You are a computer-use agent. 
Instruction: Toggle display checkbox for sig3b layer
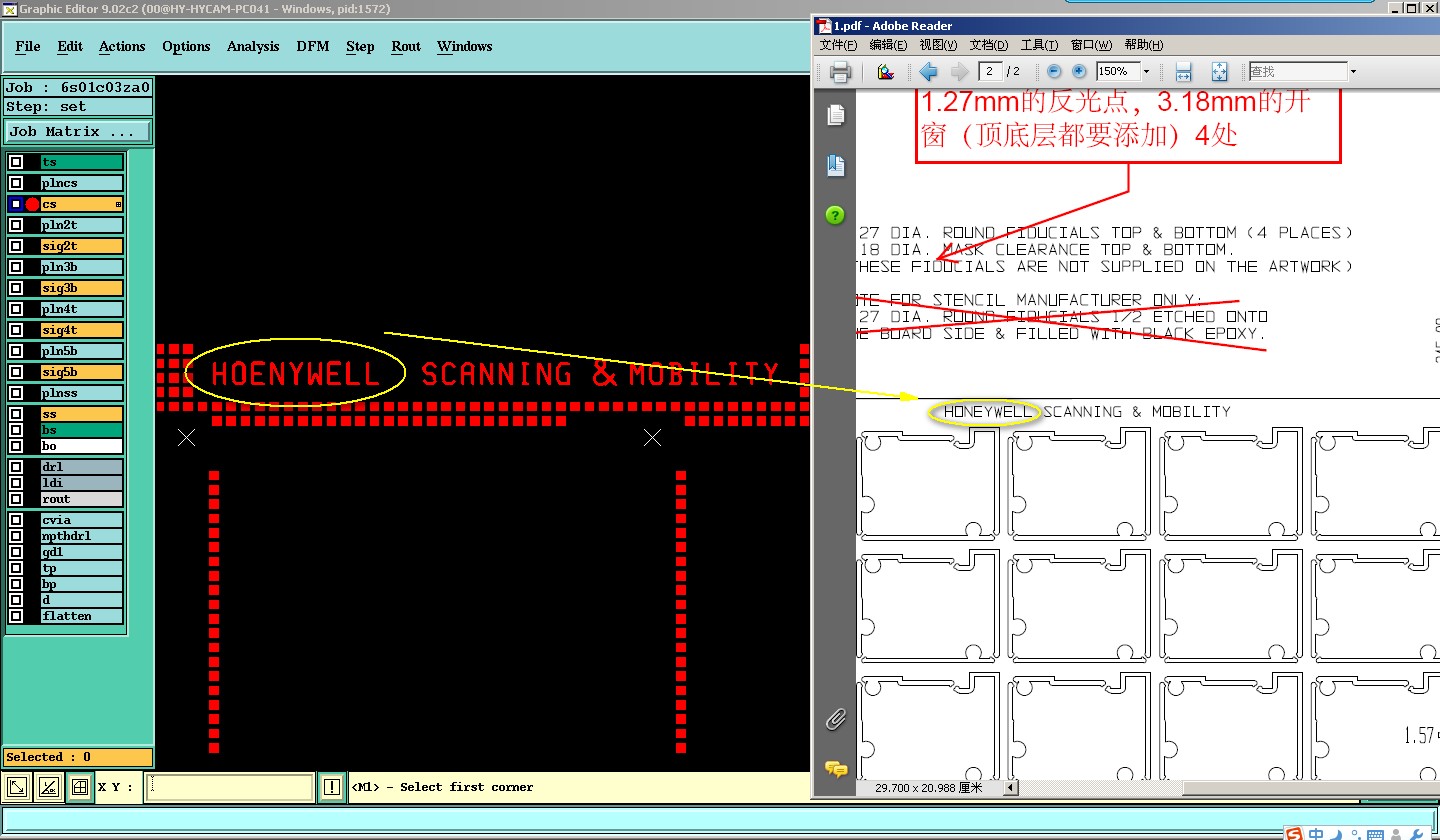point(16,288)
